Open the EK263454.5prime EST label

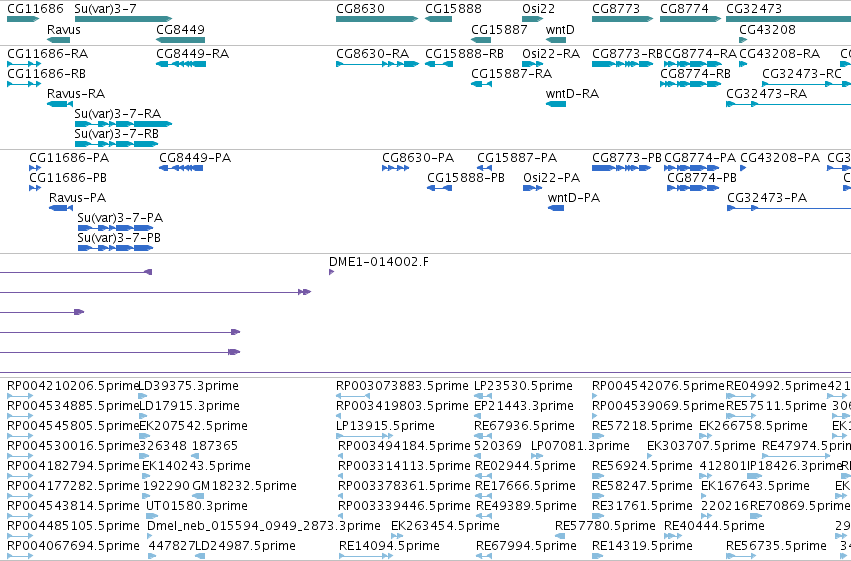click(x=445, y=526)
